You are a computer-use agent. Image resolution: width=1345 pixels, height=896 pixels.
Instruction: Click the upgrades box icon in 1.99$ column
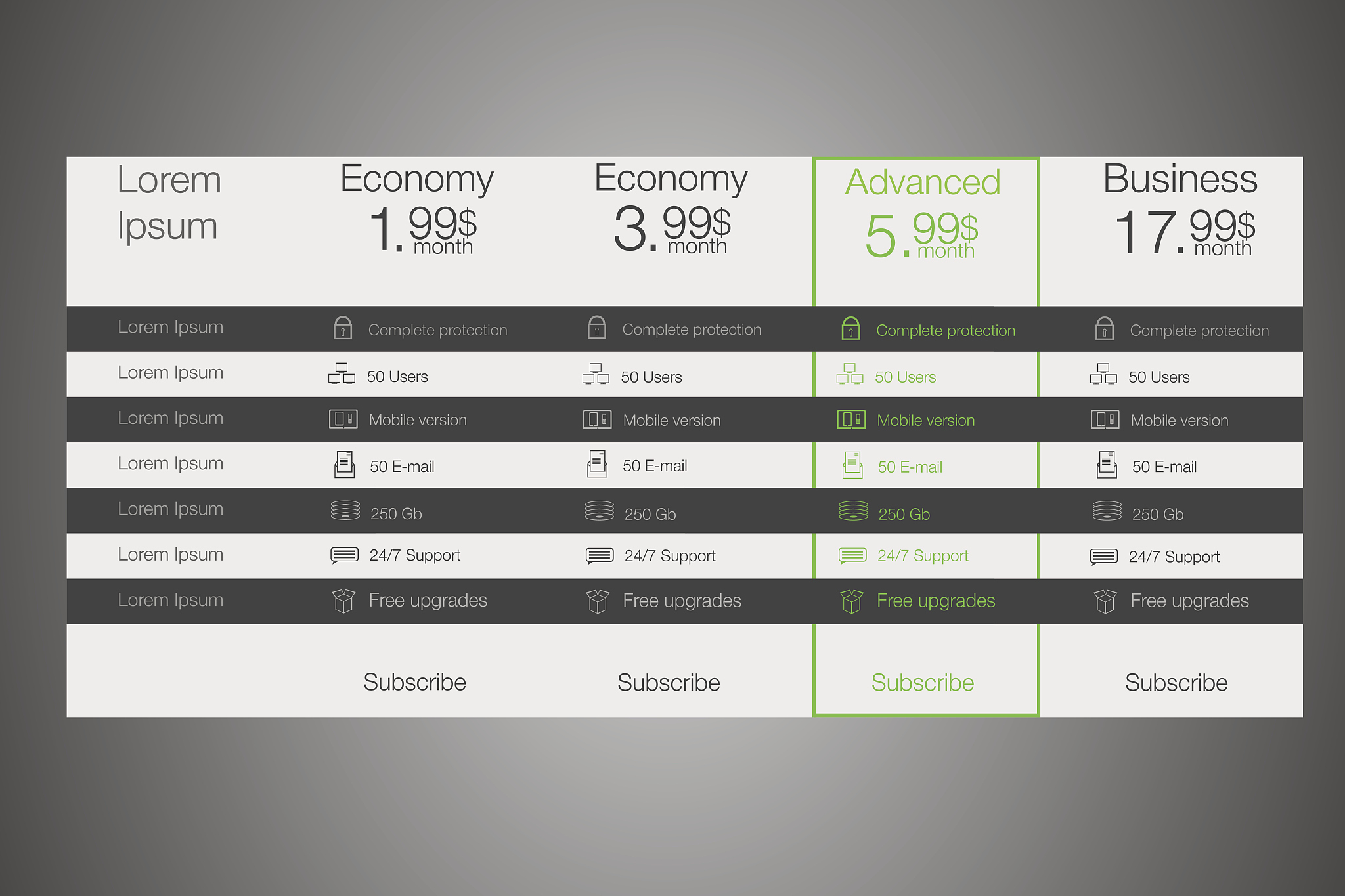click(343, 601)
